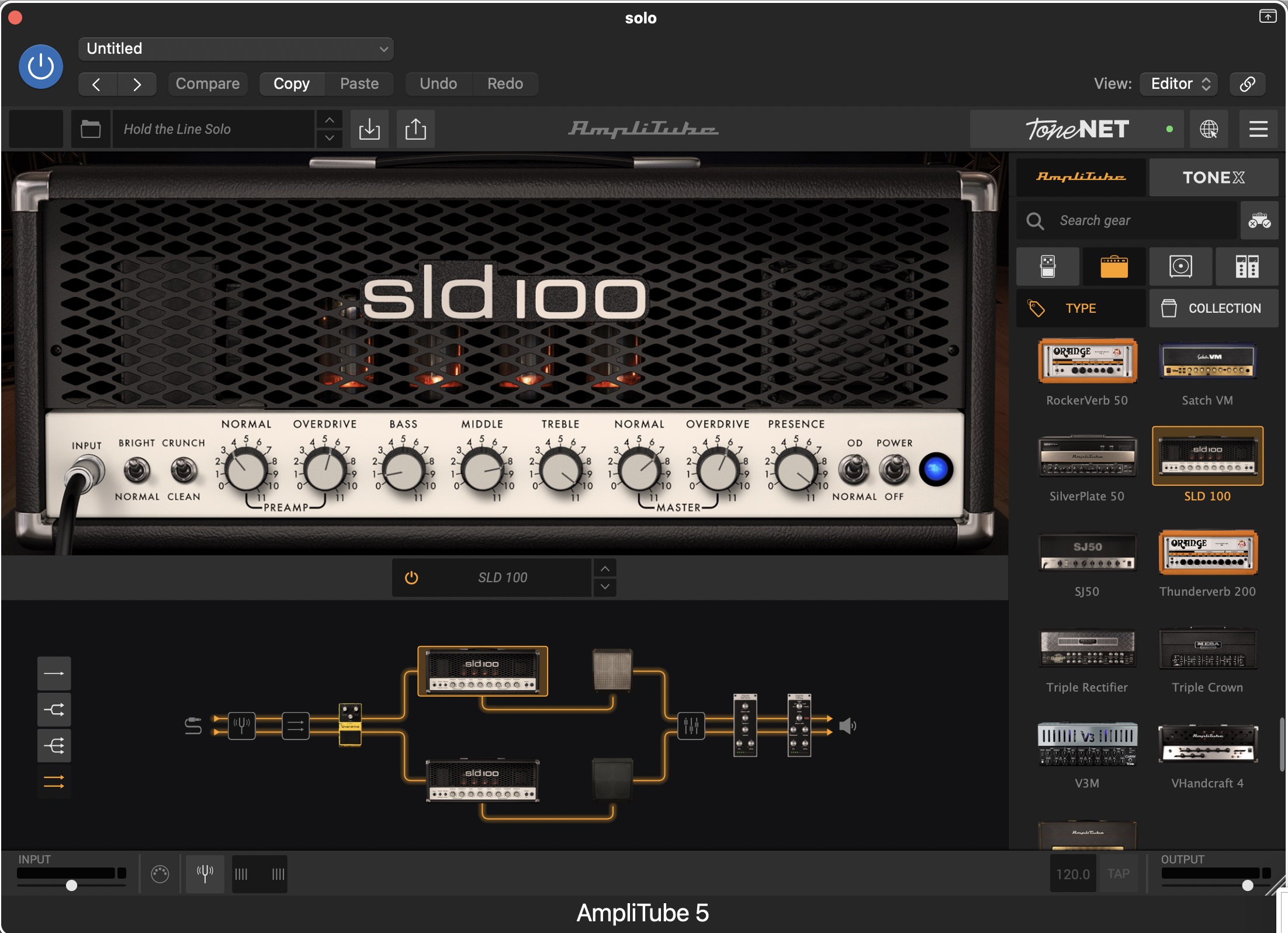This screenshot has height=933, width=1288.
Task: Click the INPUT level slider handle
Action: [x=71, y=885]
